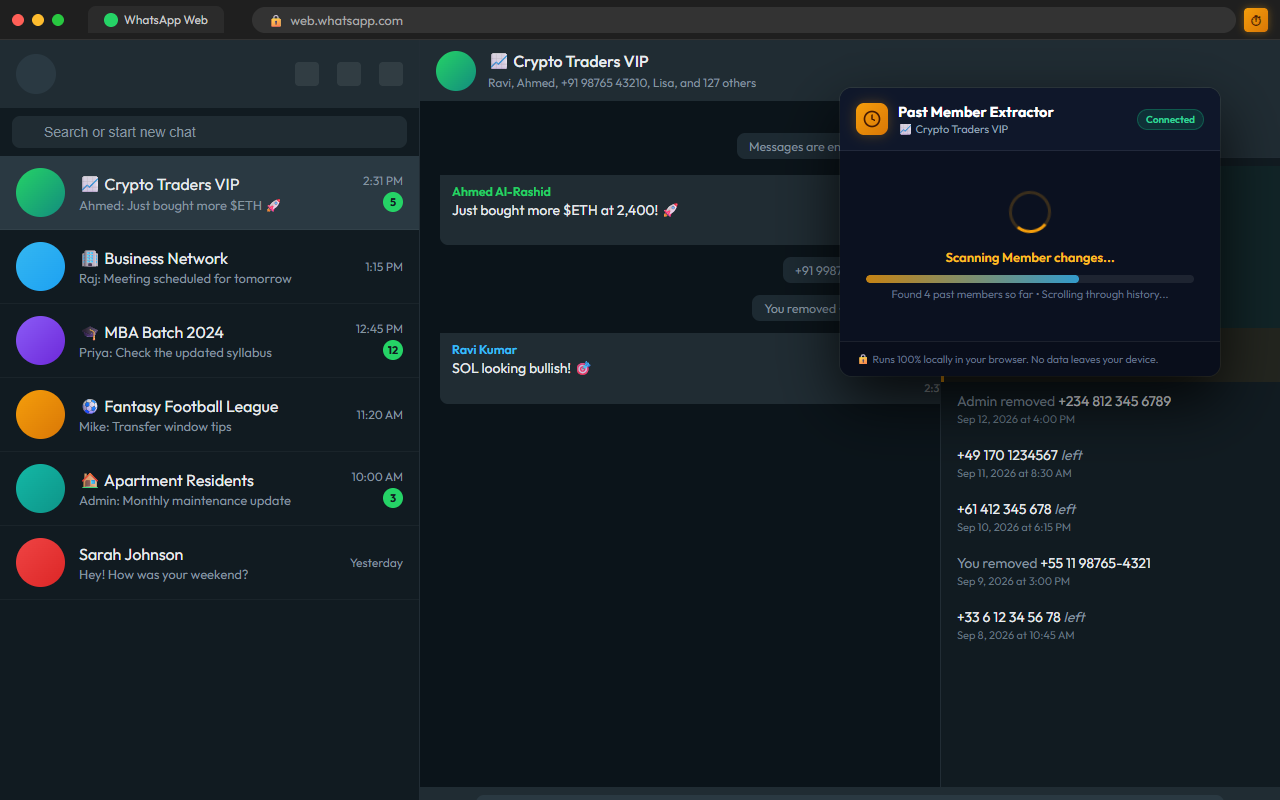Click the Apartment Residents chat avatar
Viewport: 1280px width, 800px height.
40,489
